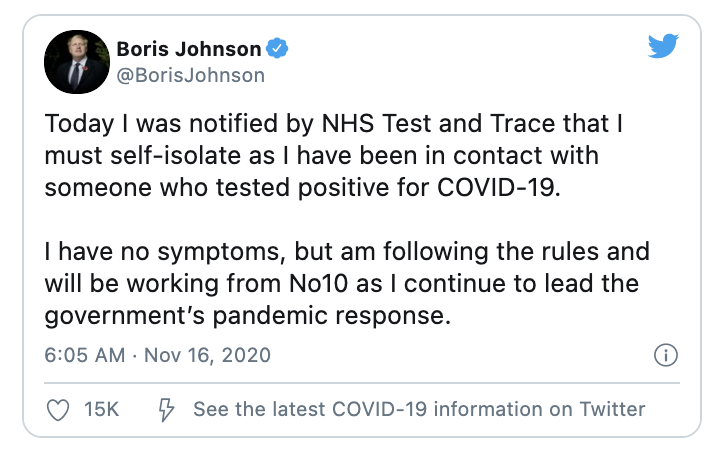The width and height of the screenshot is (718, 452).
Task: Click the 15K likes count
Action: (x=101, y=409)
